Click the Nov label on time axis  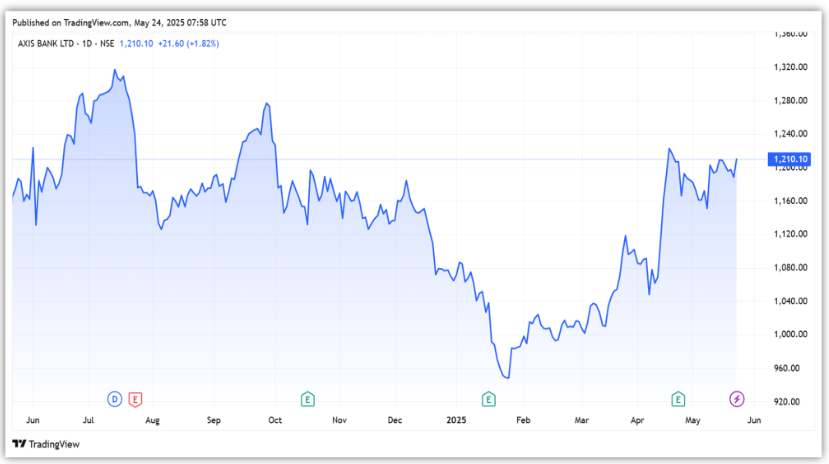tap(338, 421)
